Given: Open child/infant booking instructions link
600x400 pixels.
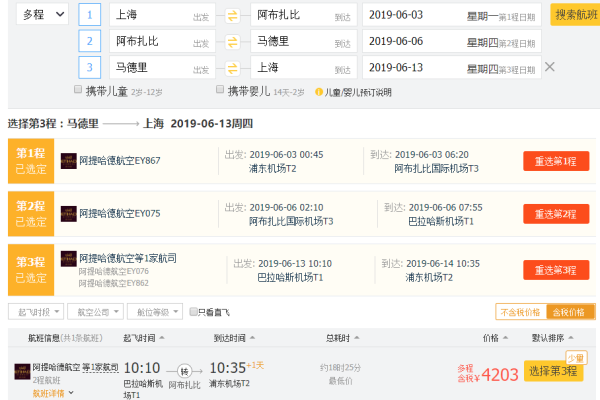Looking at the screenshot, I should [x=358, y=92].
